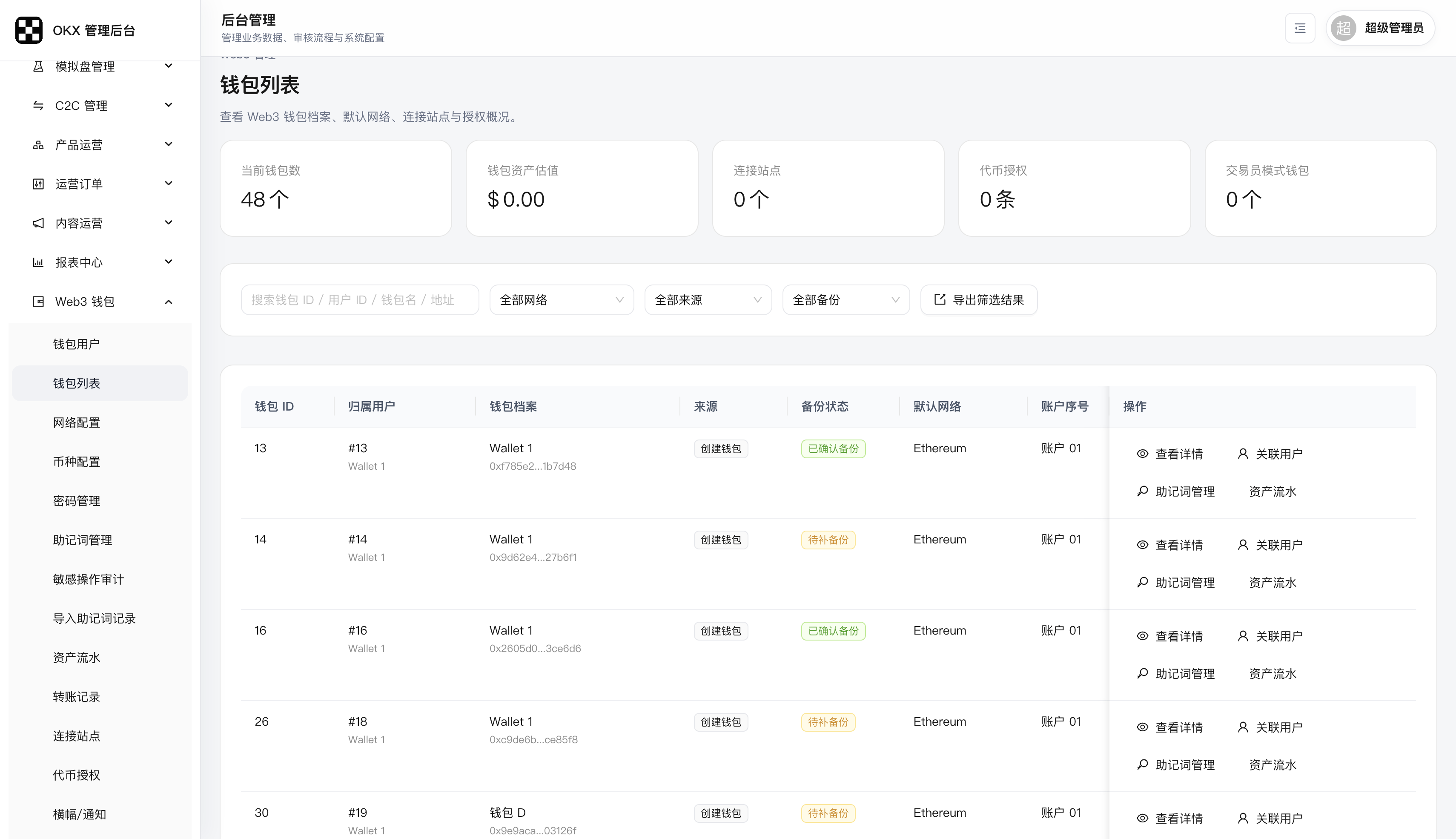Click the user icon in wallet 30 关联用户
1456x839 pixels.
coord(1243,818)
